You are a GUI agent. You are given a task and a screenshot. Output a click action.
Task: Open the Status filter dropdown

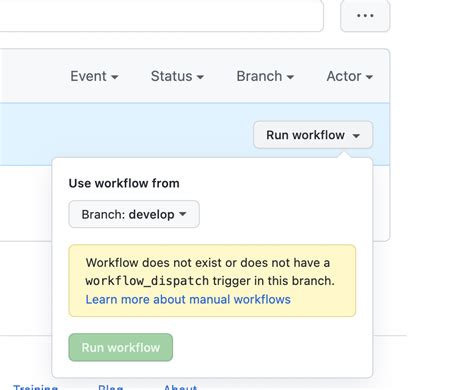point(177,76)
